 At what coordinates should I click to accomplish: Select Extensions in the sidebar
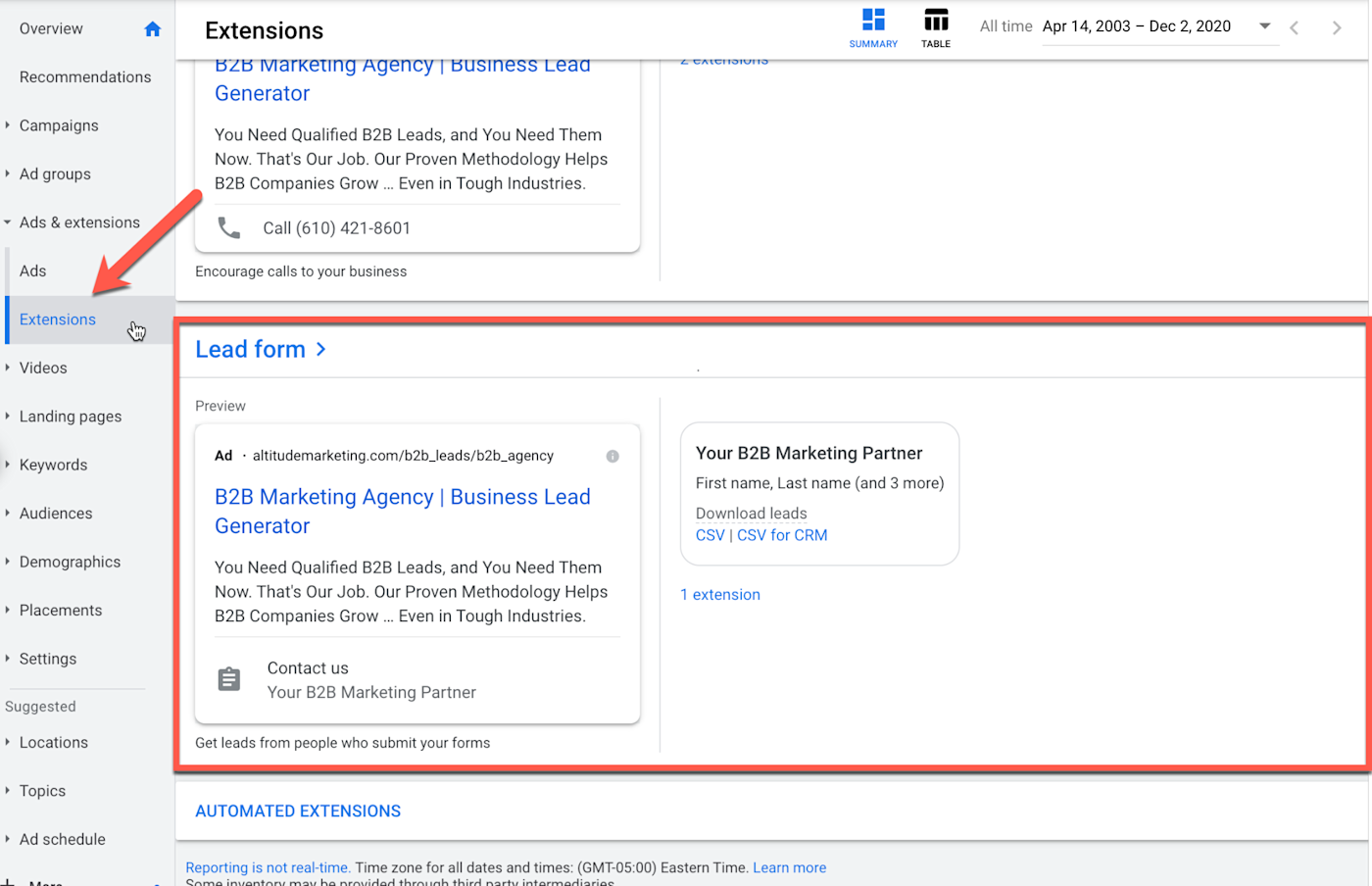coord(58,320)
